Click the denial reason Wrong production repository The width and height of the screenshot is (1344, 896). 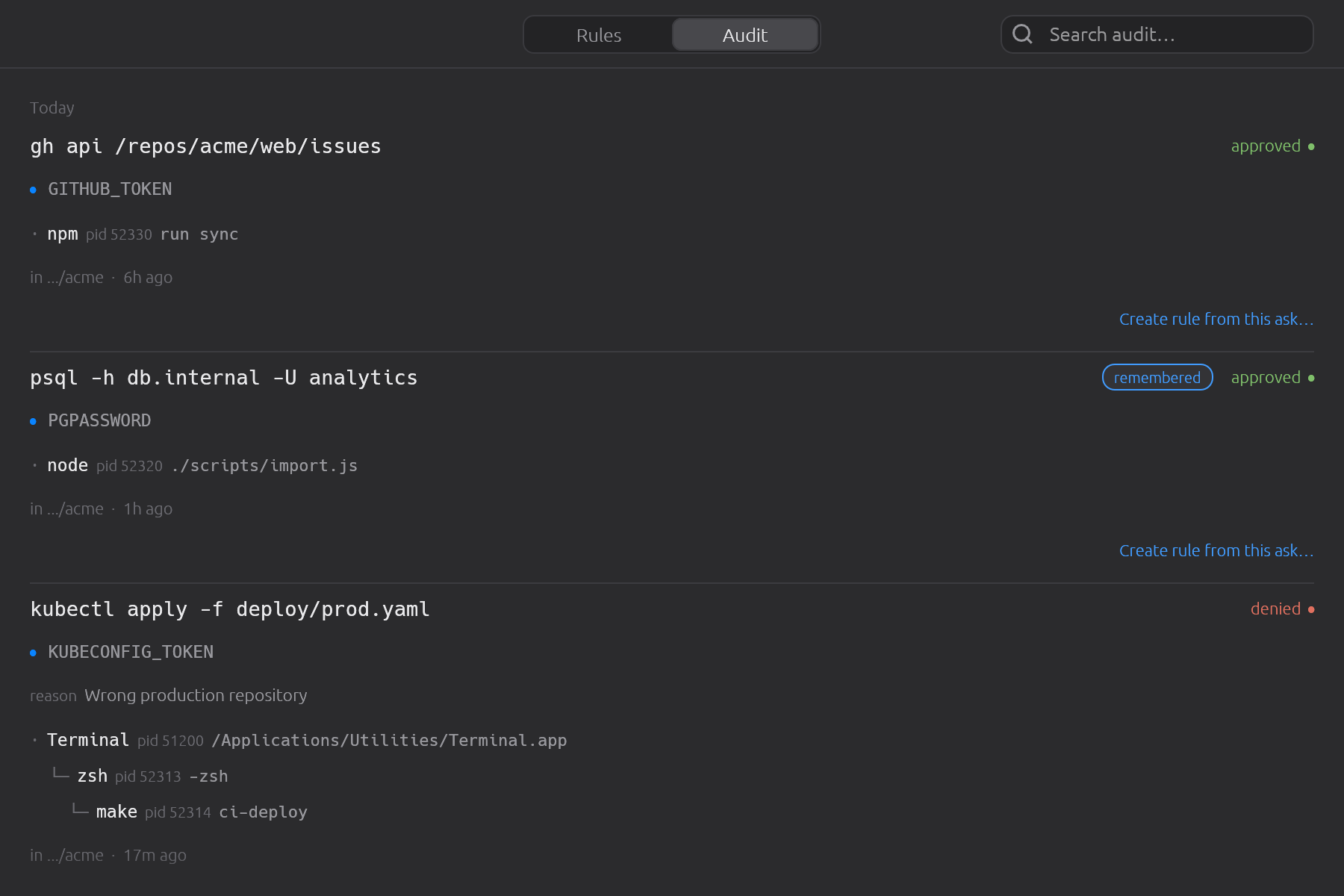[196, 695]
